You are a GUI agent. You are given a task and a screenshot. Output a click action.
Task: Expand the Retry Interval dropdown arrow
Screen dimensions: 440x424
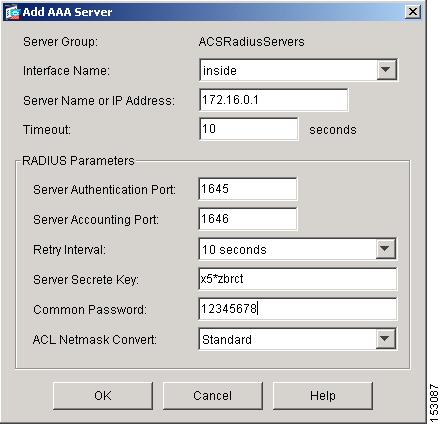click(x=385, y=249)
